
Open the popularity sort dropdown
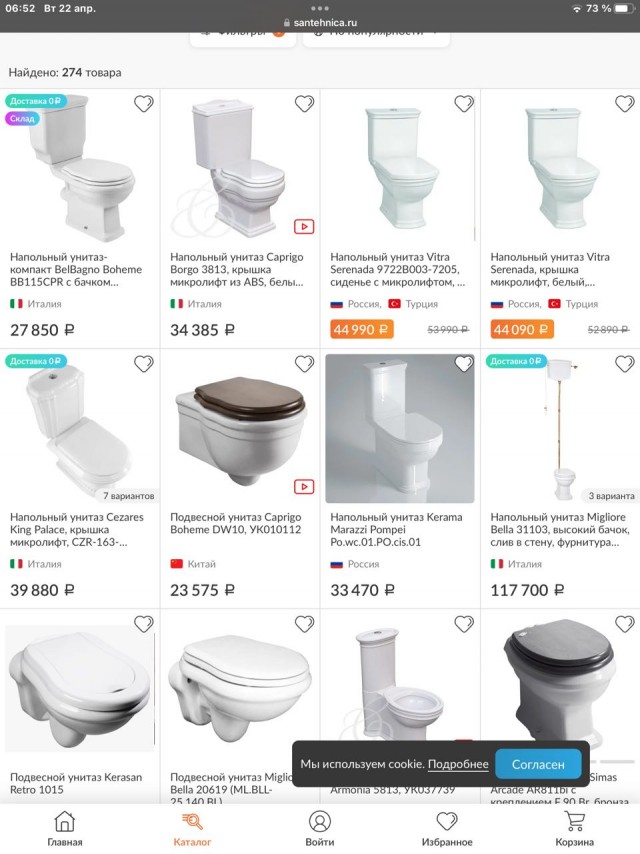(376, 38)
